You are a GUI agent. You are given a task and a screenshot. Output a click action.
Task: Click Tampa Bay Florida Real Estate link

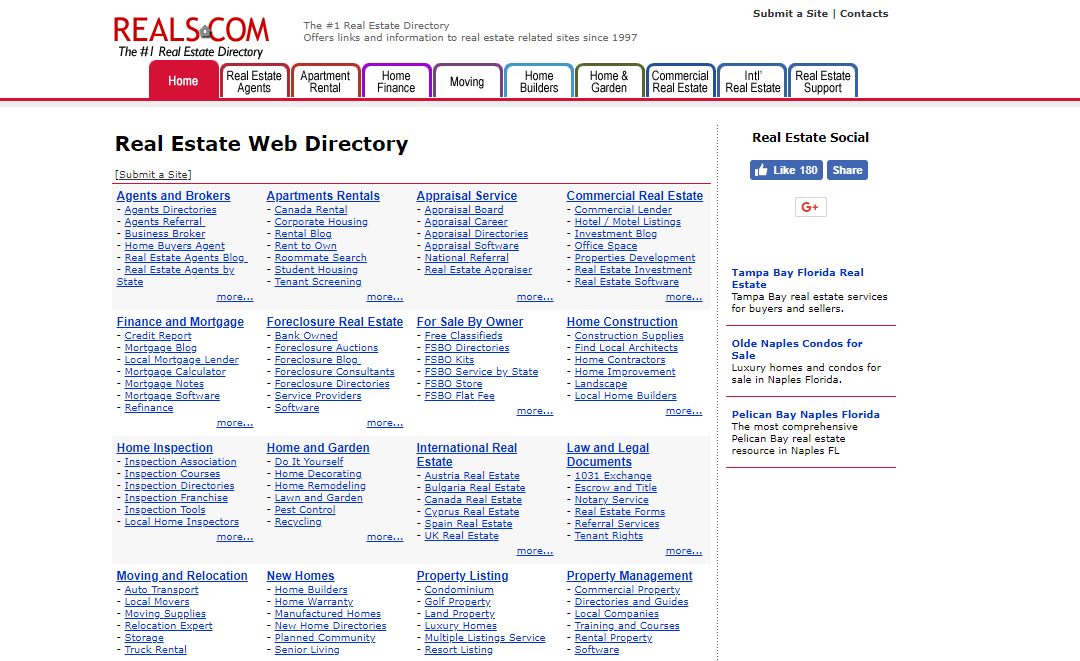click(x=797, y=278)
